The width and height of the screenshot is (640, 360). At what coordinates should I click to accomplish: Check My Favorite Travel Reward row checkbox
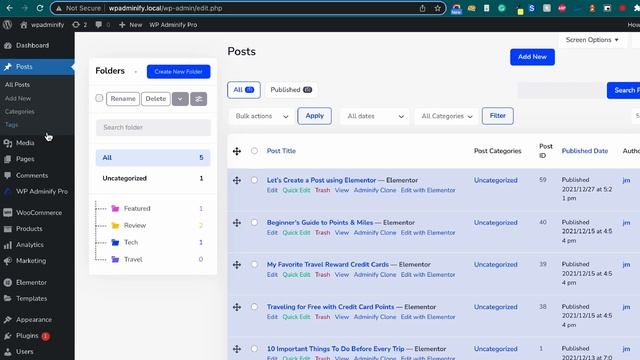point(254,264)
